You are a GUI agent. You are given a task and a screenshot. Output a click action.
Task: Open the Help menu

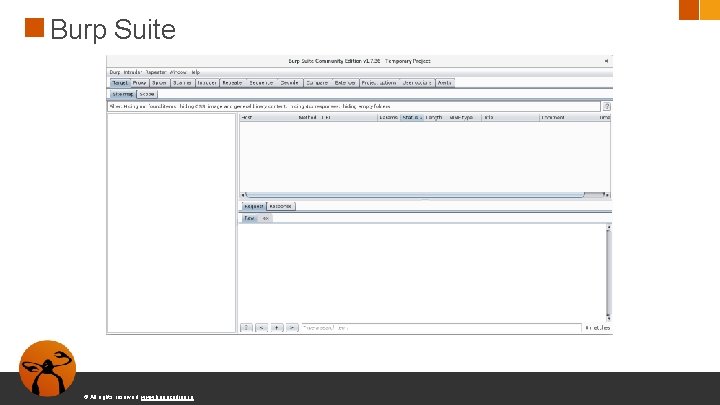pyautogui.click(x=196, y=73)
